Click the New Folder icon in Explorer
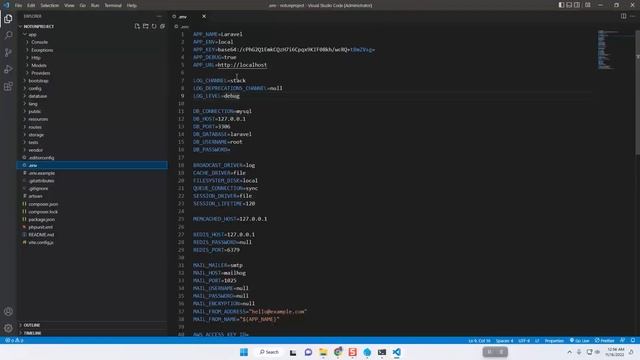640x360 pixels. tap(146, 26)
